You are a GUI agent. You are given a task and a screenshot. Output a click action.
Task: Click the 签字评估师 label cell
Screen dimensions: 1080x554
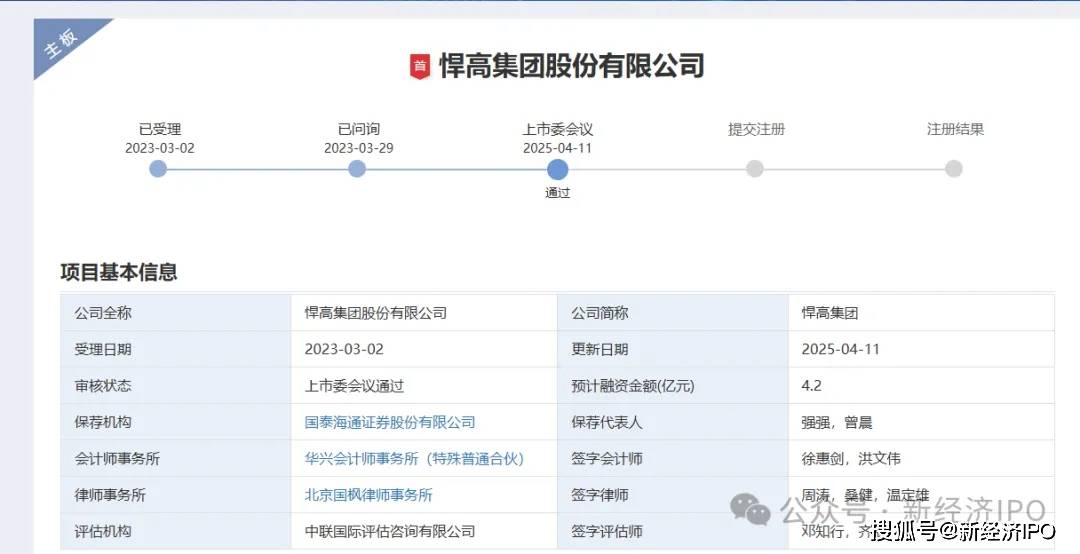pyautogui.click(x=673, y=531)
